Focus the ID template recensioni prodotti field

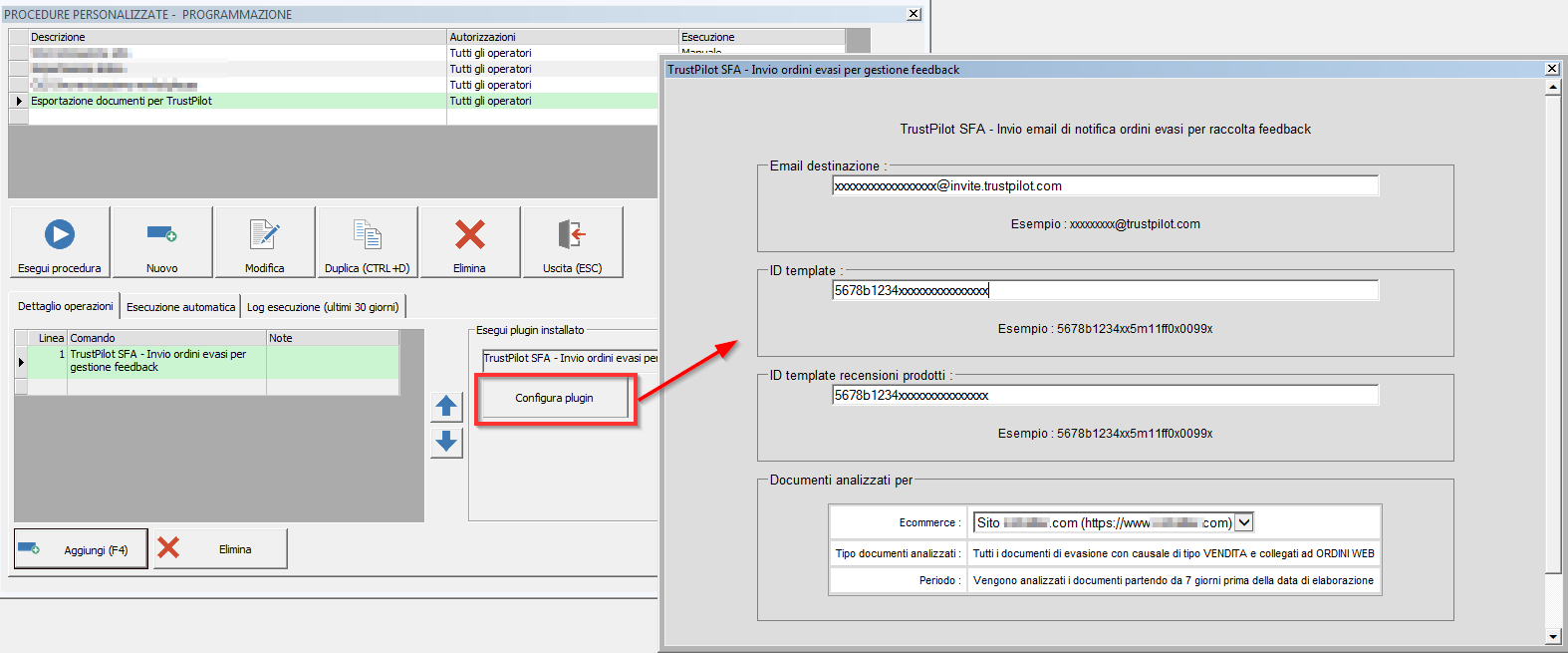point(1105,396)
